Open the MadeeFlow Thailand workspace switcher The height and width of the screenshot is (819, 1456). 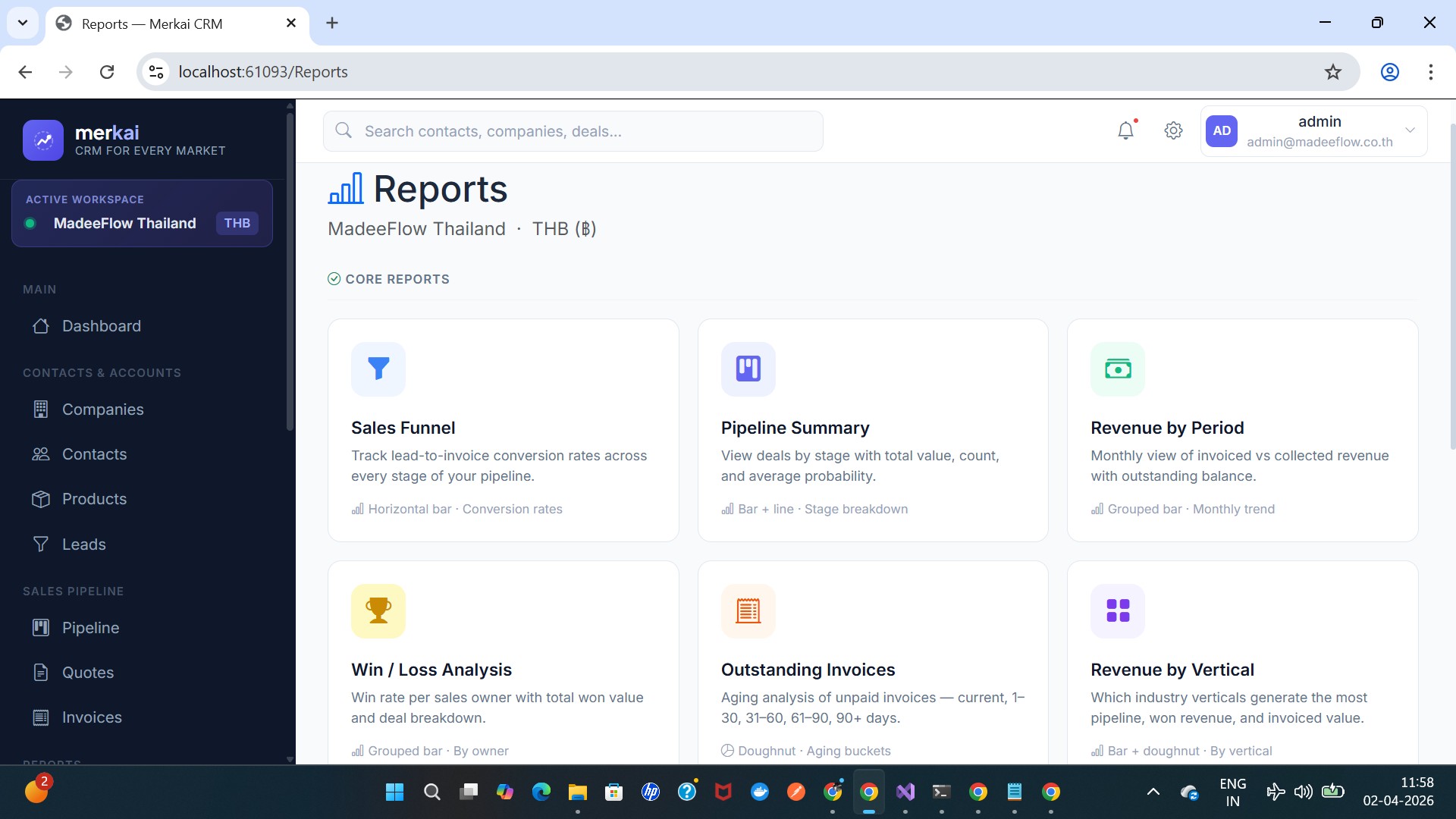tap(142, 213)
